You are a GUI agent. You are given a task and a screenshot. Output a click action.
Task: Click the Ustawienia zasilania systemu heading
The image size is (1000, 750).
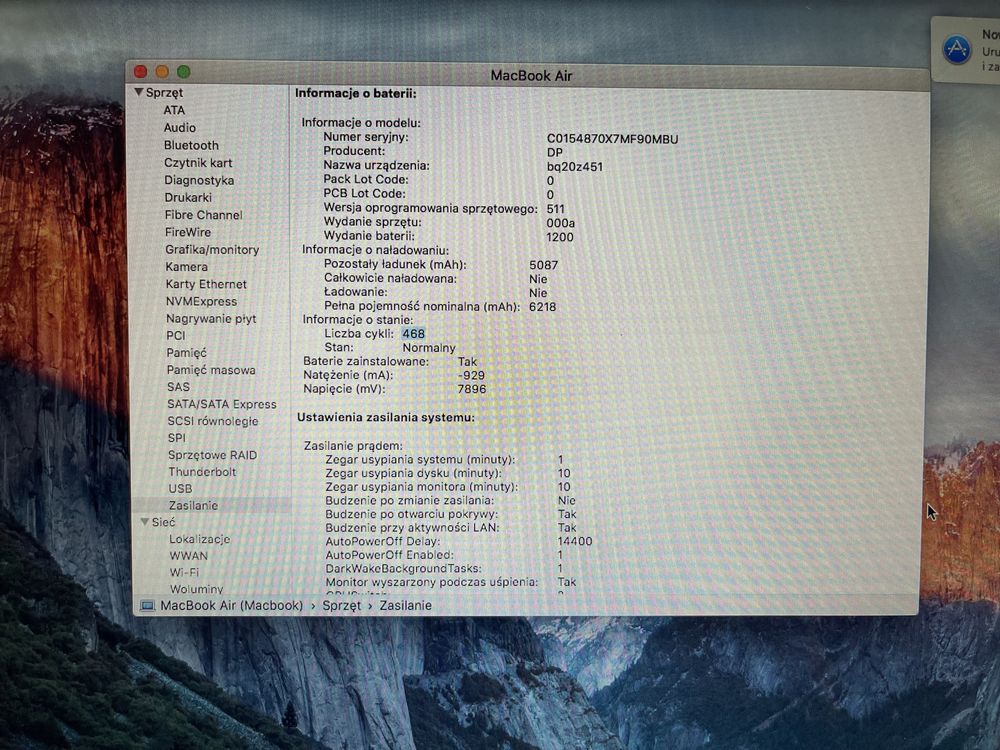(386, 418)
